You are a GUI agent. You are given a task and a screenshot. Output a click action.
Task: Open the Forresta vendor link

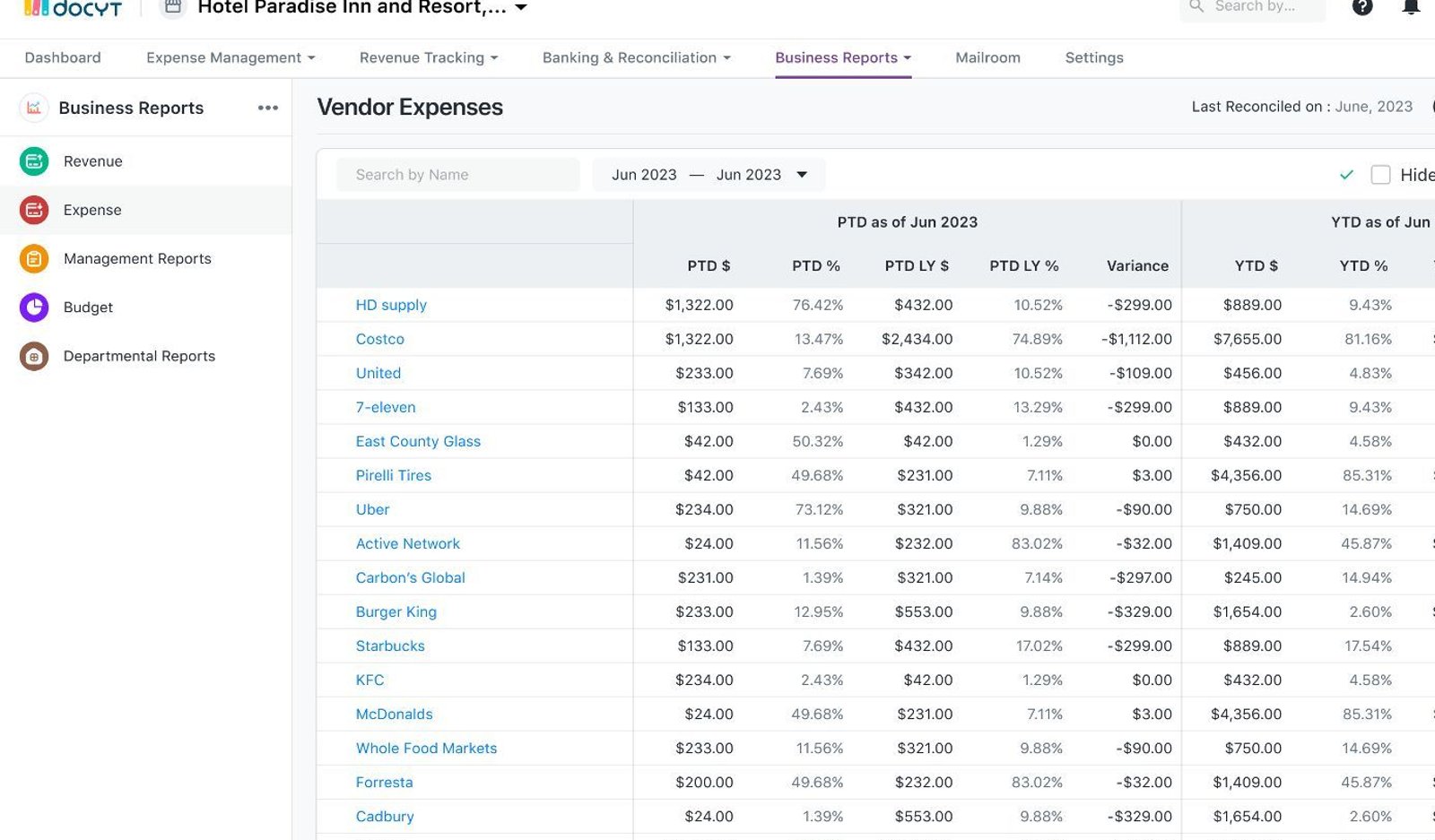point(384,782)
